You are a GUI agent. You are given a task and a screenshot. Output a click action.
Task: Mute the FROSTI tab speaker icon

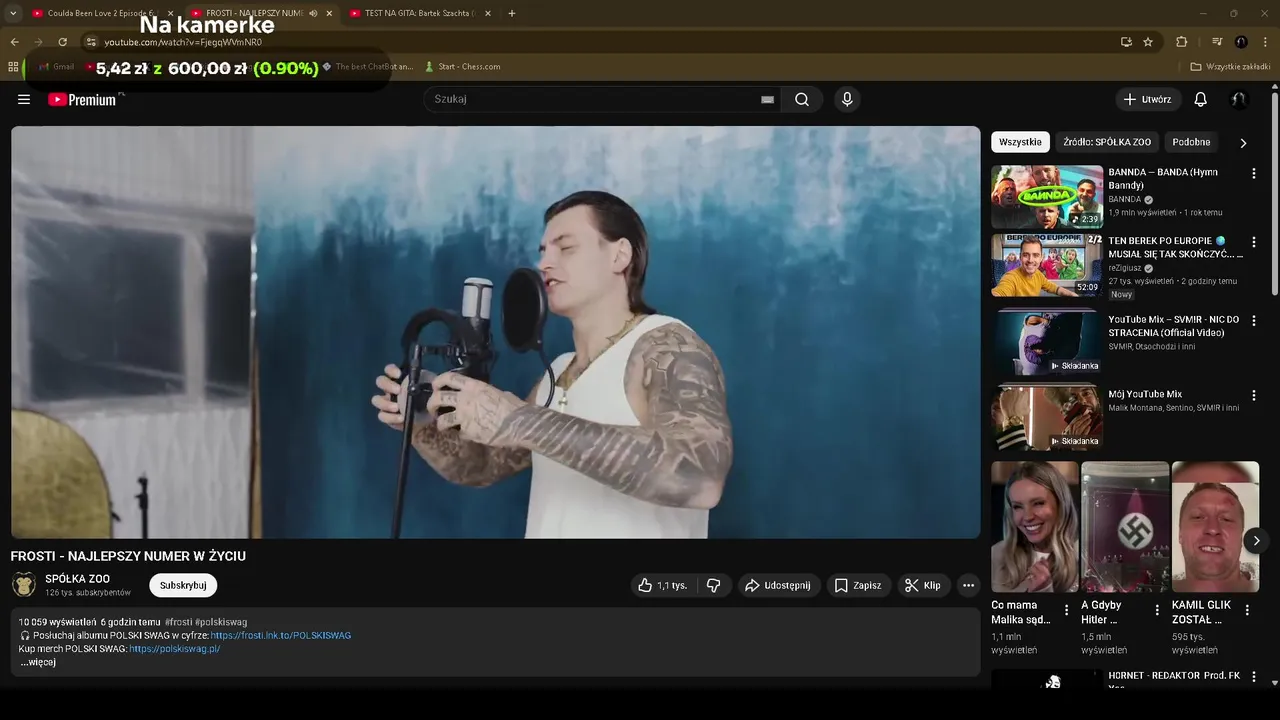pyautogui.click(x=313, y=13)
